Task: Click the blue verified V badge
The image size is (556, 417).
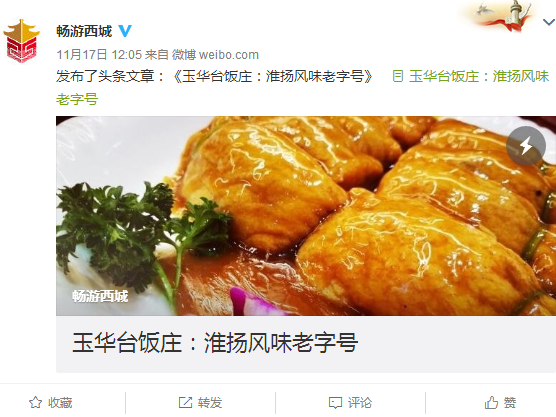Action: coord(125,31)
